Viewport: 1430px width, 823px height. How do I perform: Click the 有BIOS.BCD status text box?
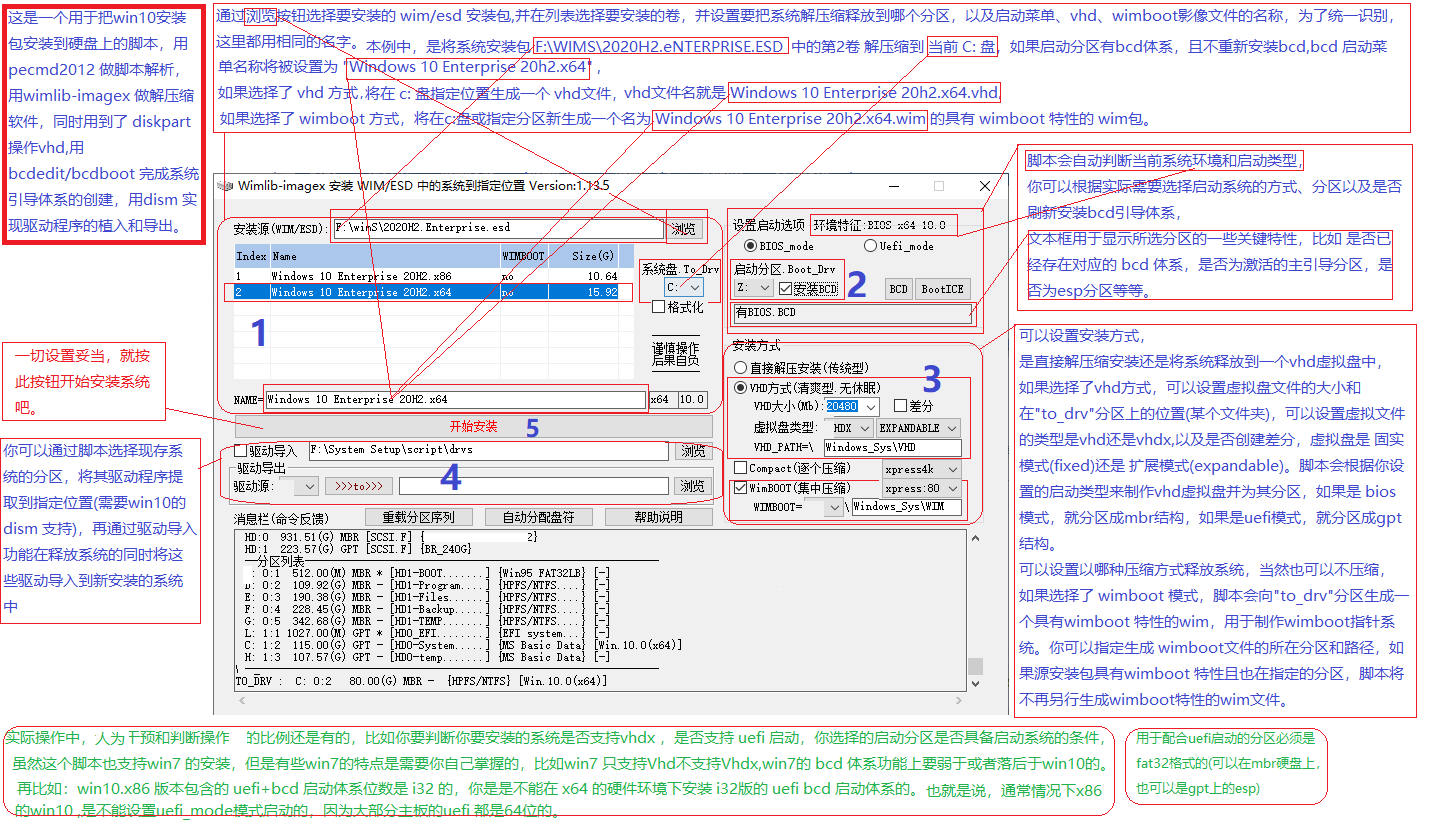click(x=852, y=313)
